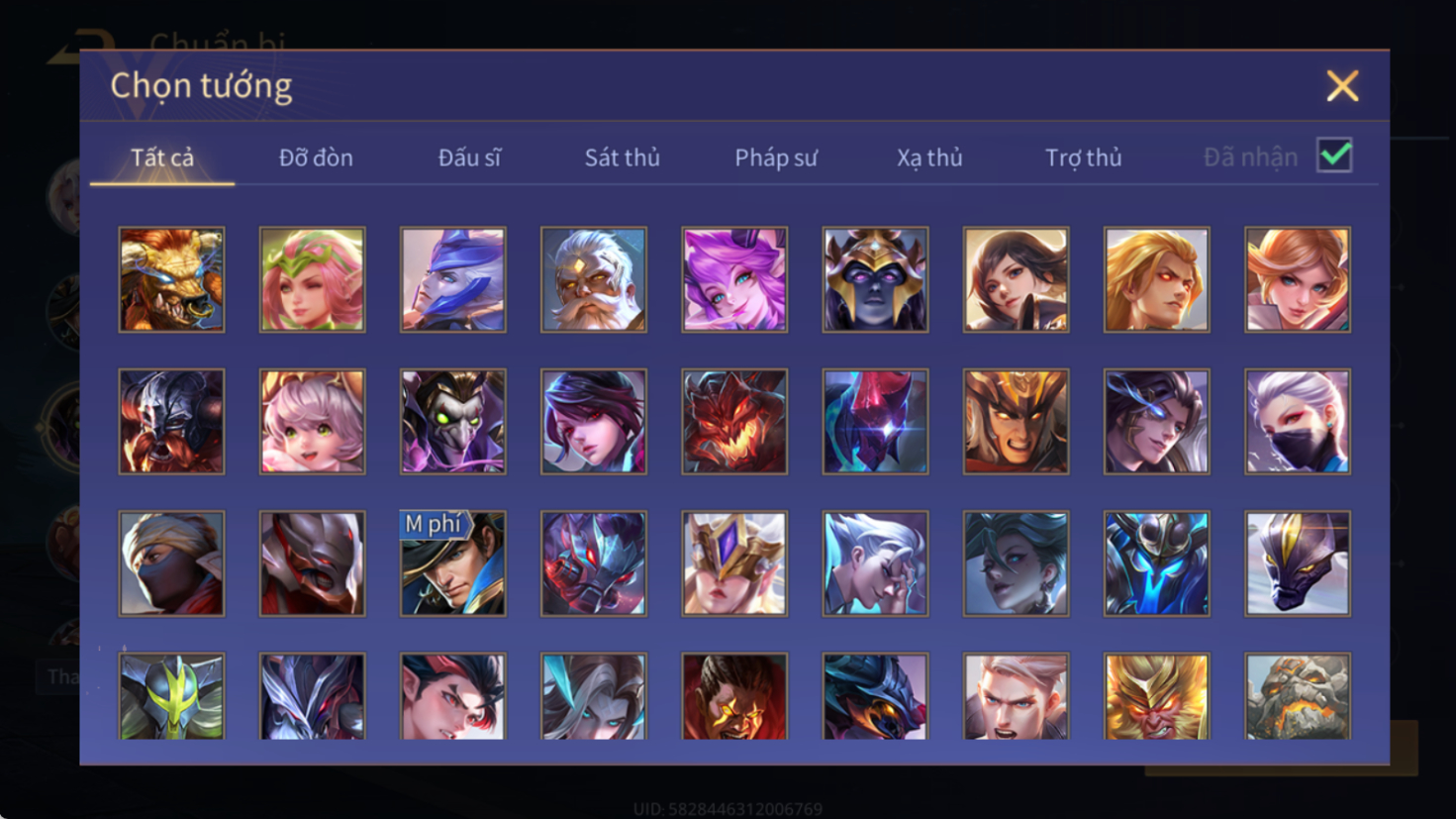
Task: Pick the masked white-haired ninja hero
Action: tap(1298, 422)
